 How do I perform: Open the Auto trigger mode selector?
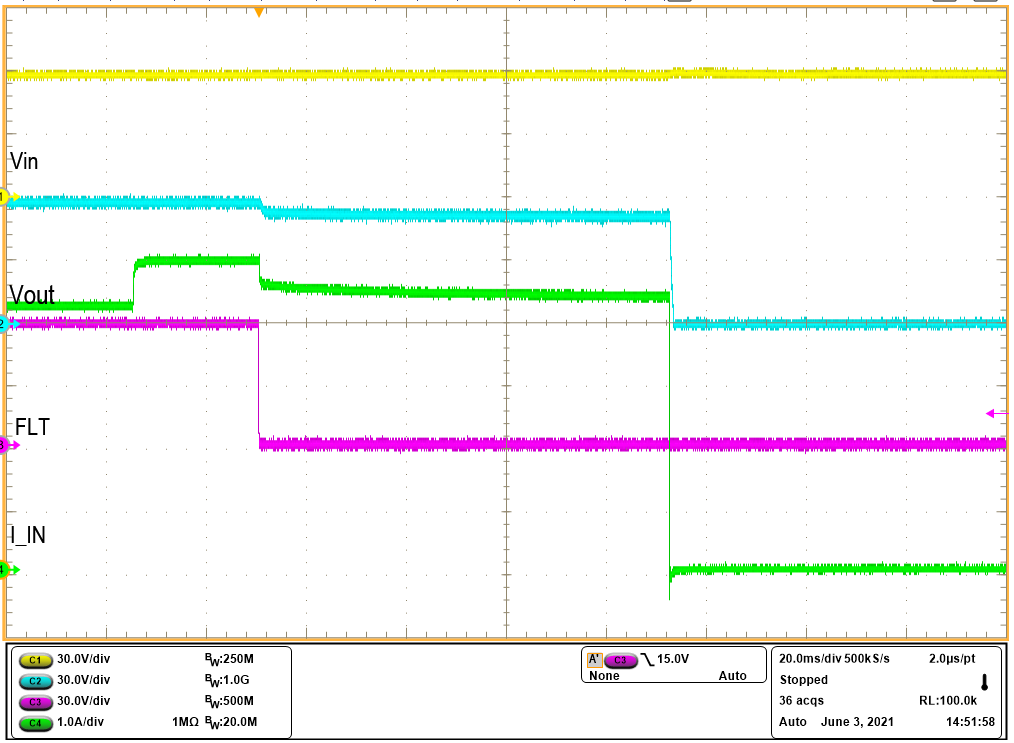[x=733, y=676]
